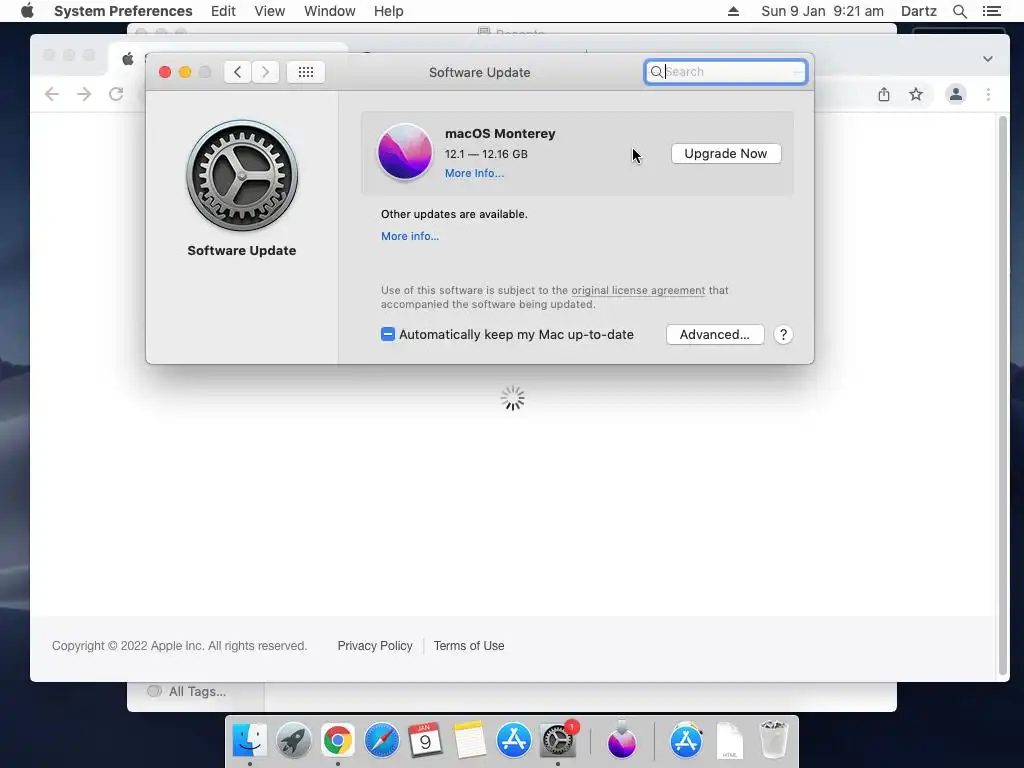
Task: Focus the Search field in Software Update
Action: [726, 72]
